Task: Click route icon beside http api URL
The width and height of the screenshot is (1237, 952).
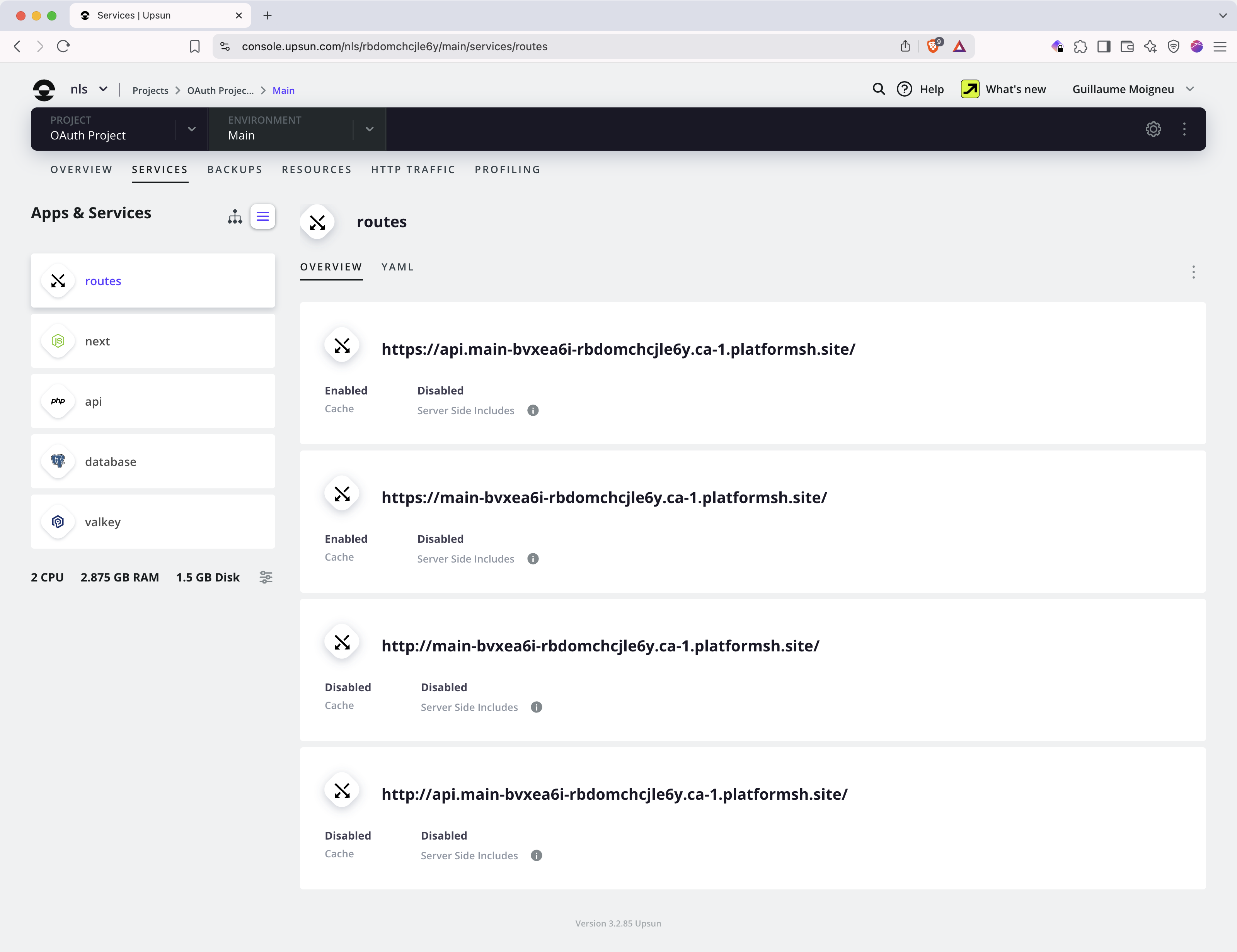Action: [x=342, y=790]
